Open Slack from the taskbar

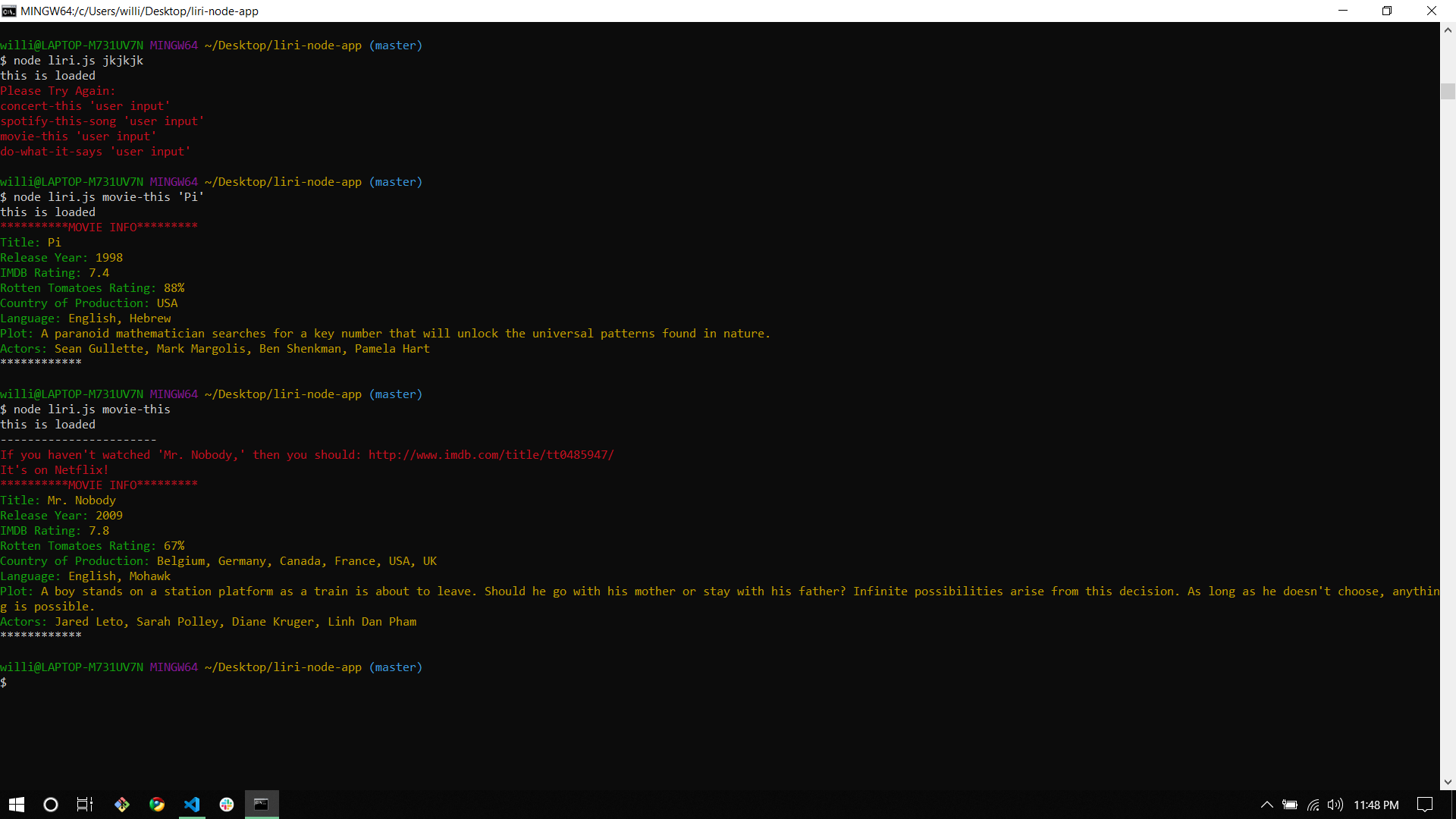click(227, 804)
